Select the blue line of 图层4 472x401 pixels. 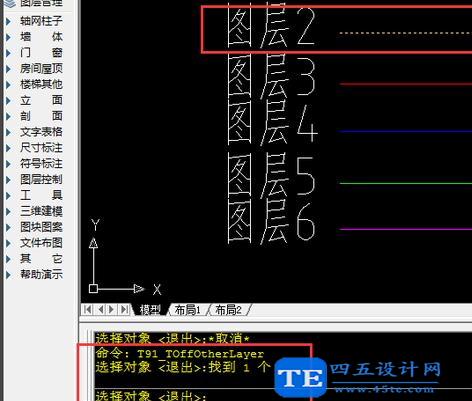[x=406, y=131]
